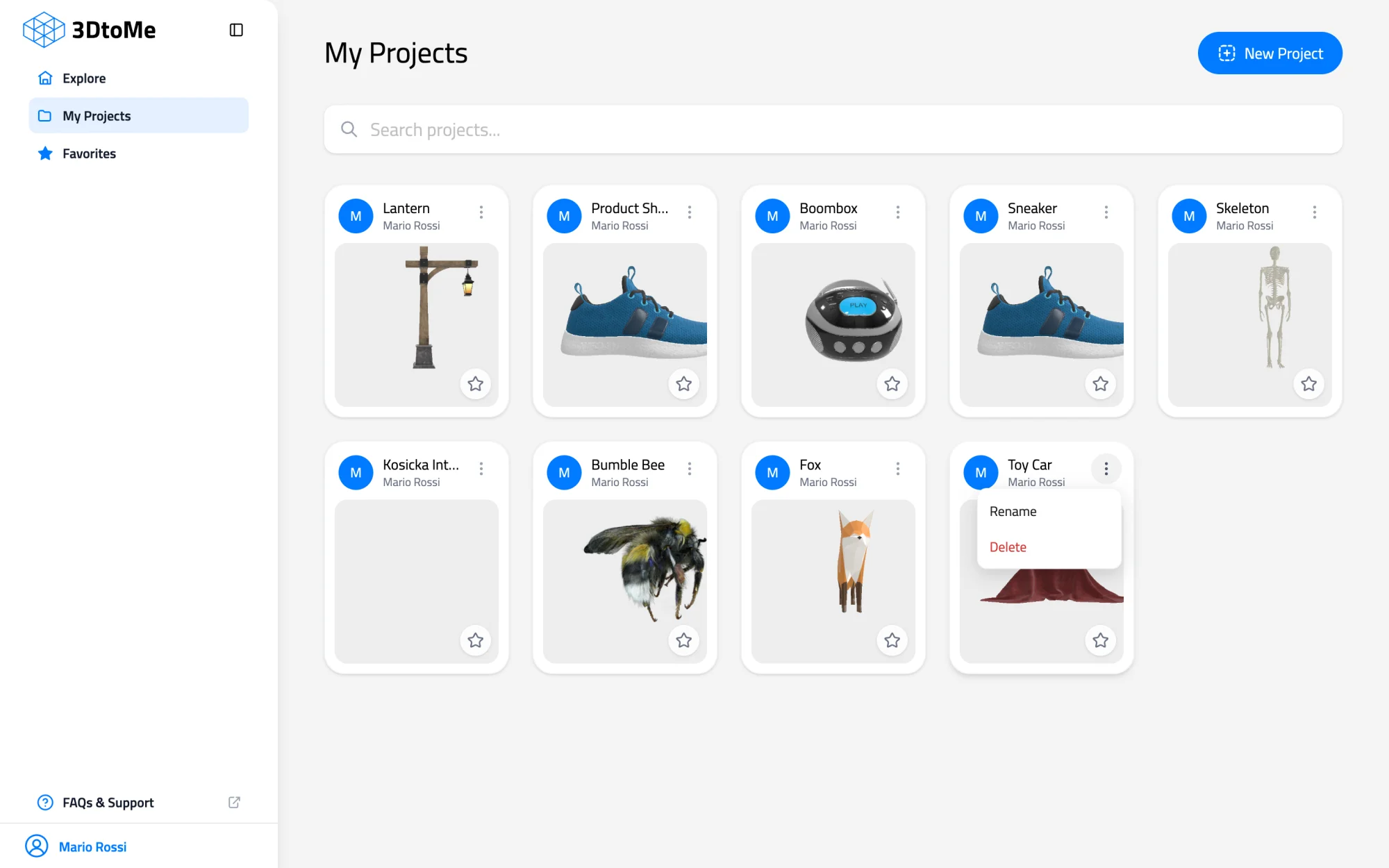Click the Sneaker project title
Image resolution: width=1389 pixels, height=868 pixels.
pyautogui.click(x=1032, y=208)
